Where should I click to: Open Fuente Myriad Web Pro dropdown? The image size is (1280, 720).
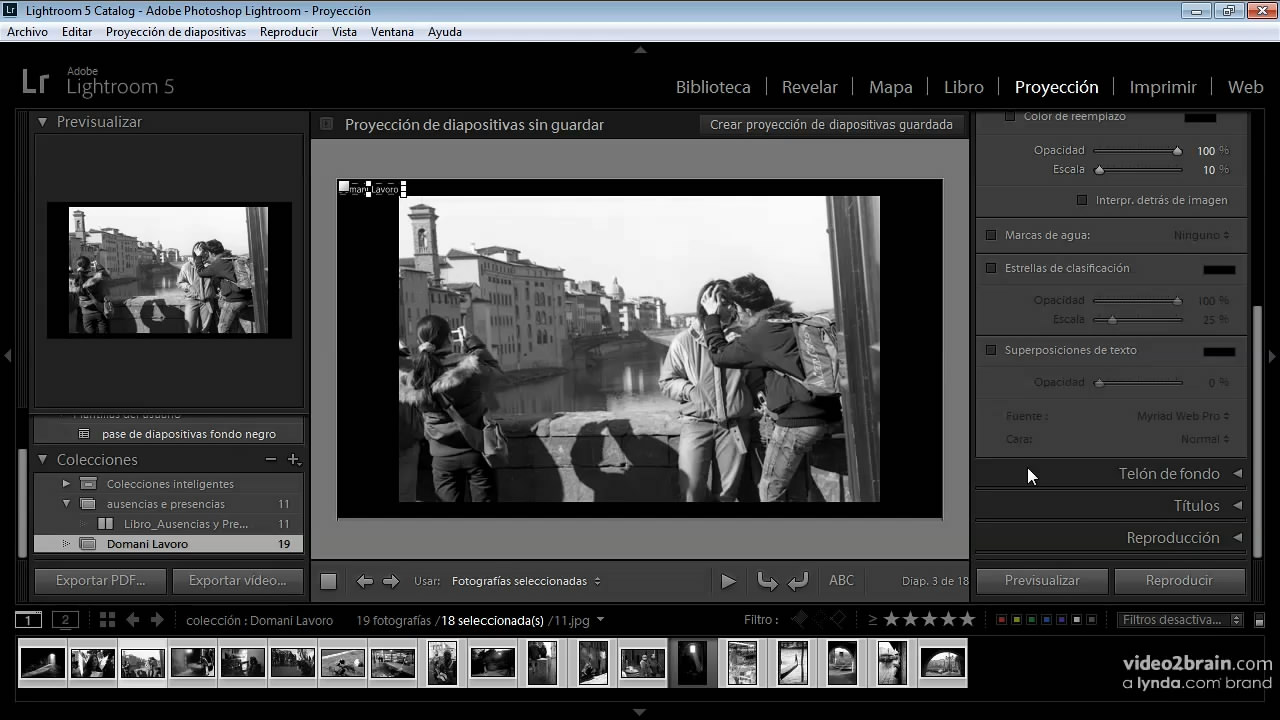(1183, 416)
